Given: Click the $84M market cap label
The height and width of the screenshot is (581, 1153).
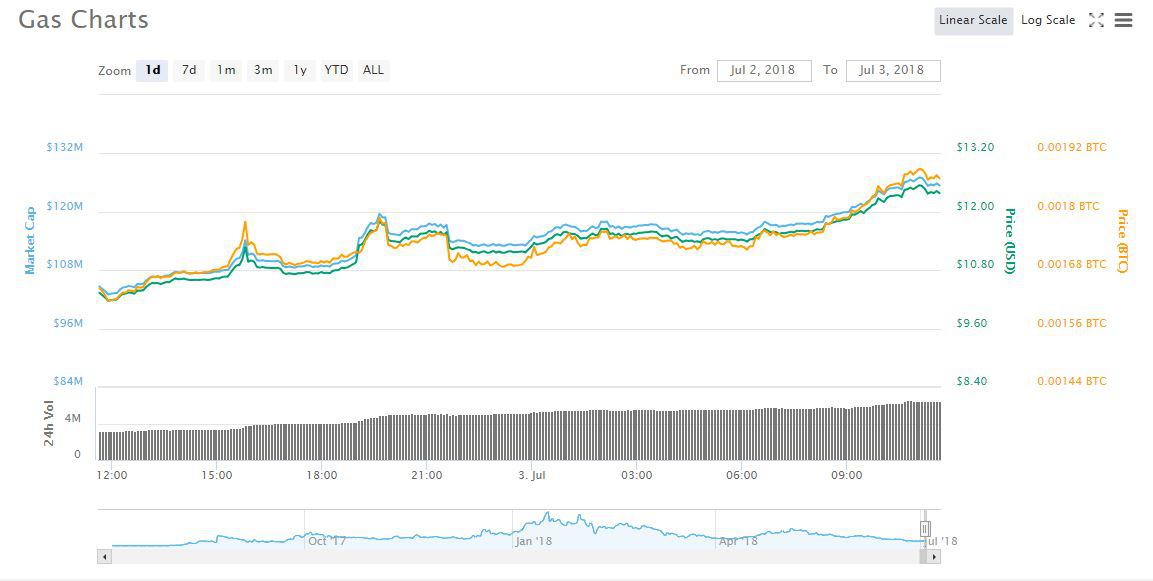Looking at the screenshot, I should (x=68, y=381).
